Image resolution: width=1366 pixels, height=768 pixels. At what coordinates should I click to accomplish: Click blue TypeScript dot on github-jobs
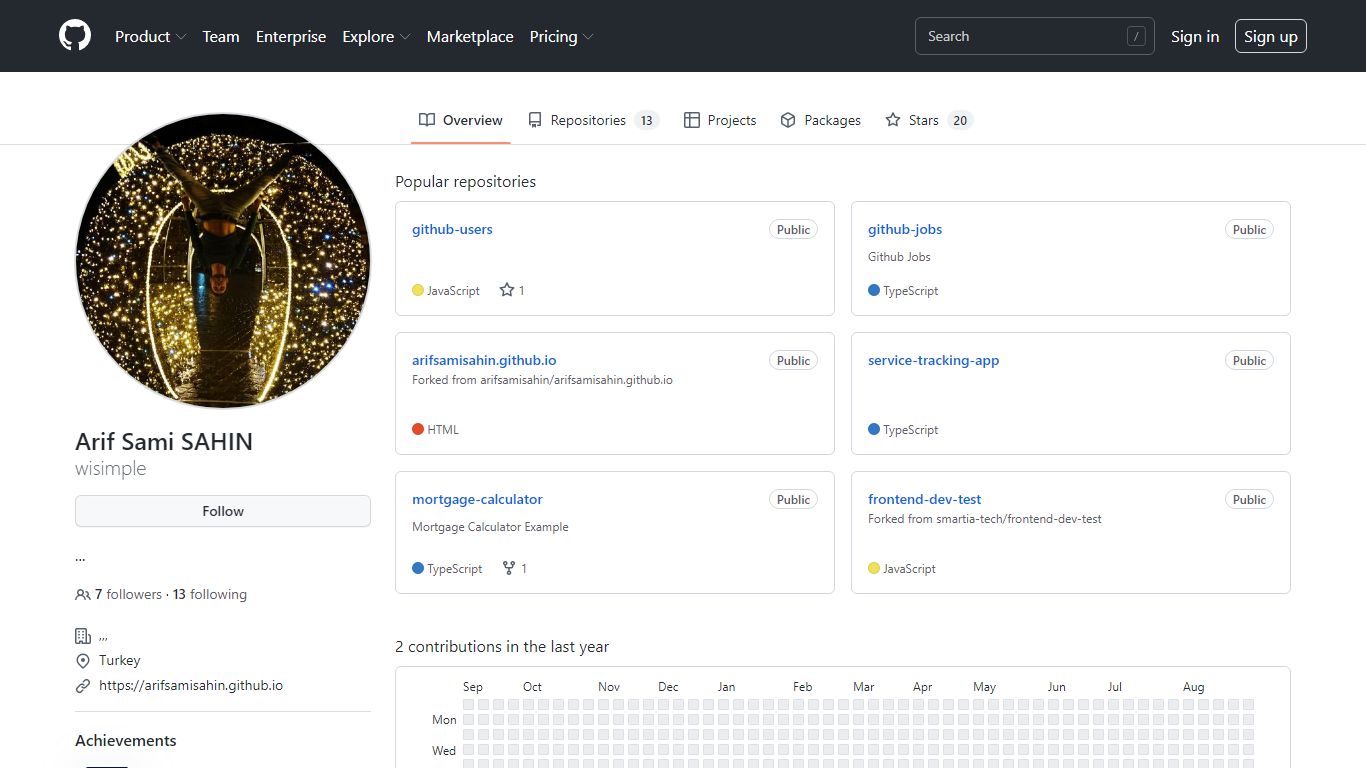[874, 290]
